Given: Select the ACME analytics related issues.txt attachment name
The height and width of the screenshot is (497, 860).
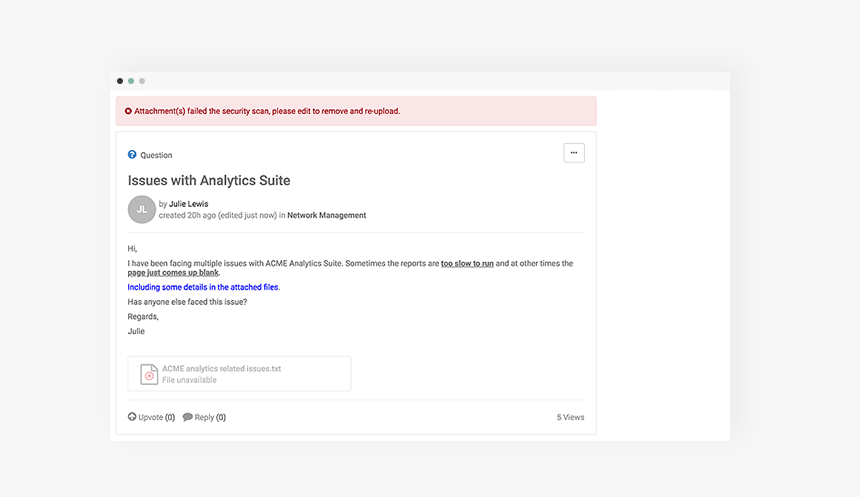Looking at the screenshot, I should [x=221, y=369].
